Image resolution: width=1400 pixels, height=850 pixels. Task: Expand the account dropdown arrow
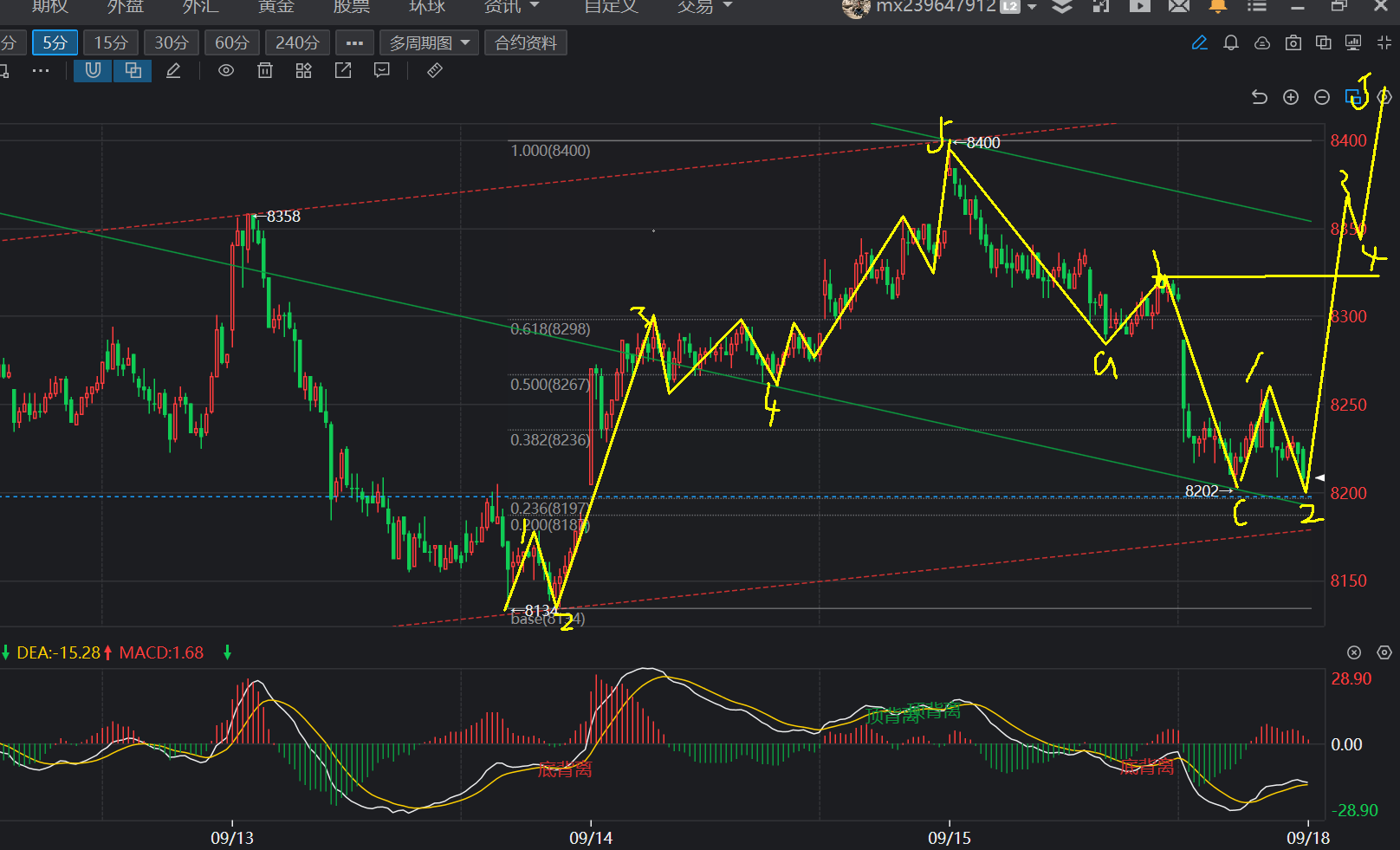point(1032,7)
